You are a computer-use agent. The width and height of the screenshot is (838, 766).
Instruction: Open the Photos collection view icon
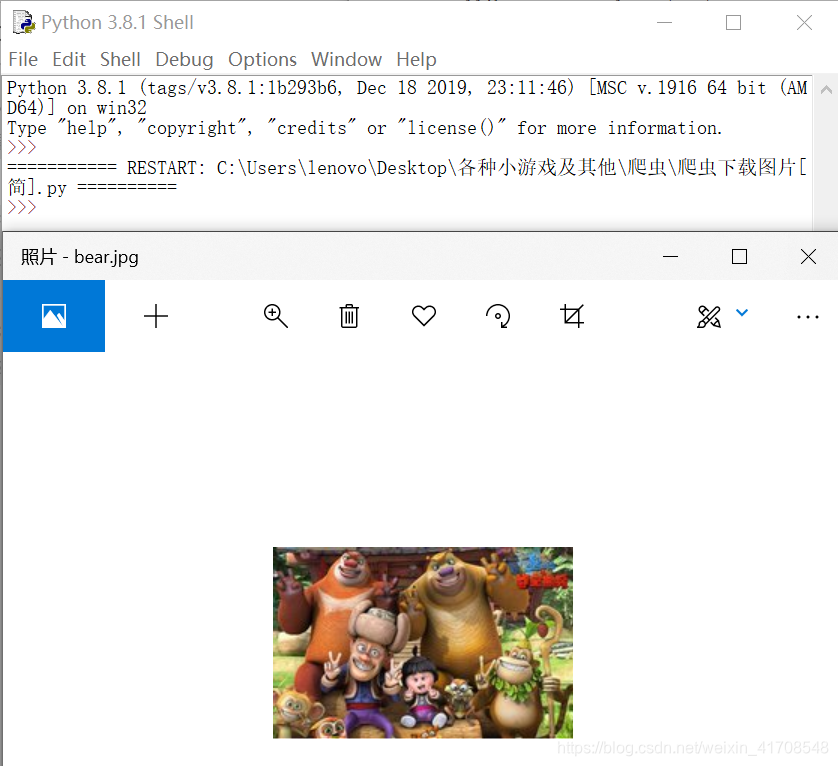point(54,316)
